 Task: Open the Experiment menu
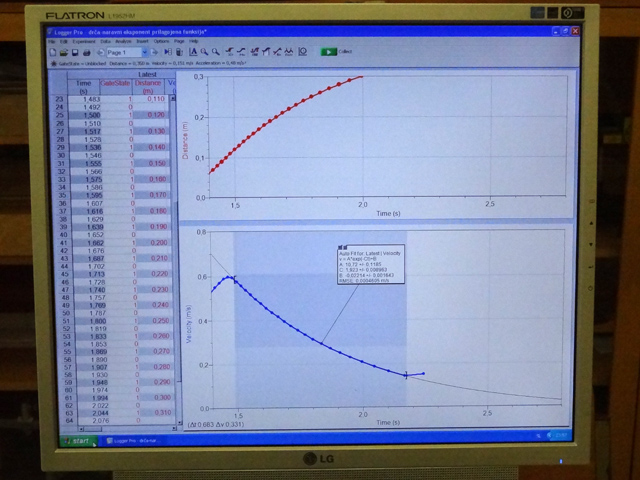click(x=84, y=41)
